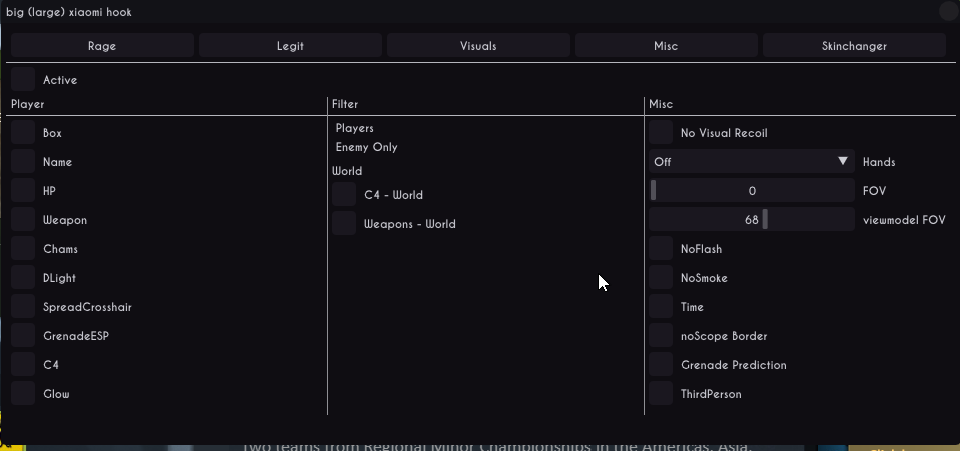Check the Weapons - World box
This screenshot has width=960, height=451.
click(344, 224)
